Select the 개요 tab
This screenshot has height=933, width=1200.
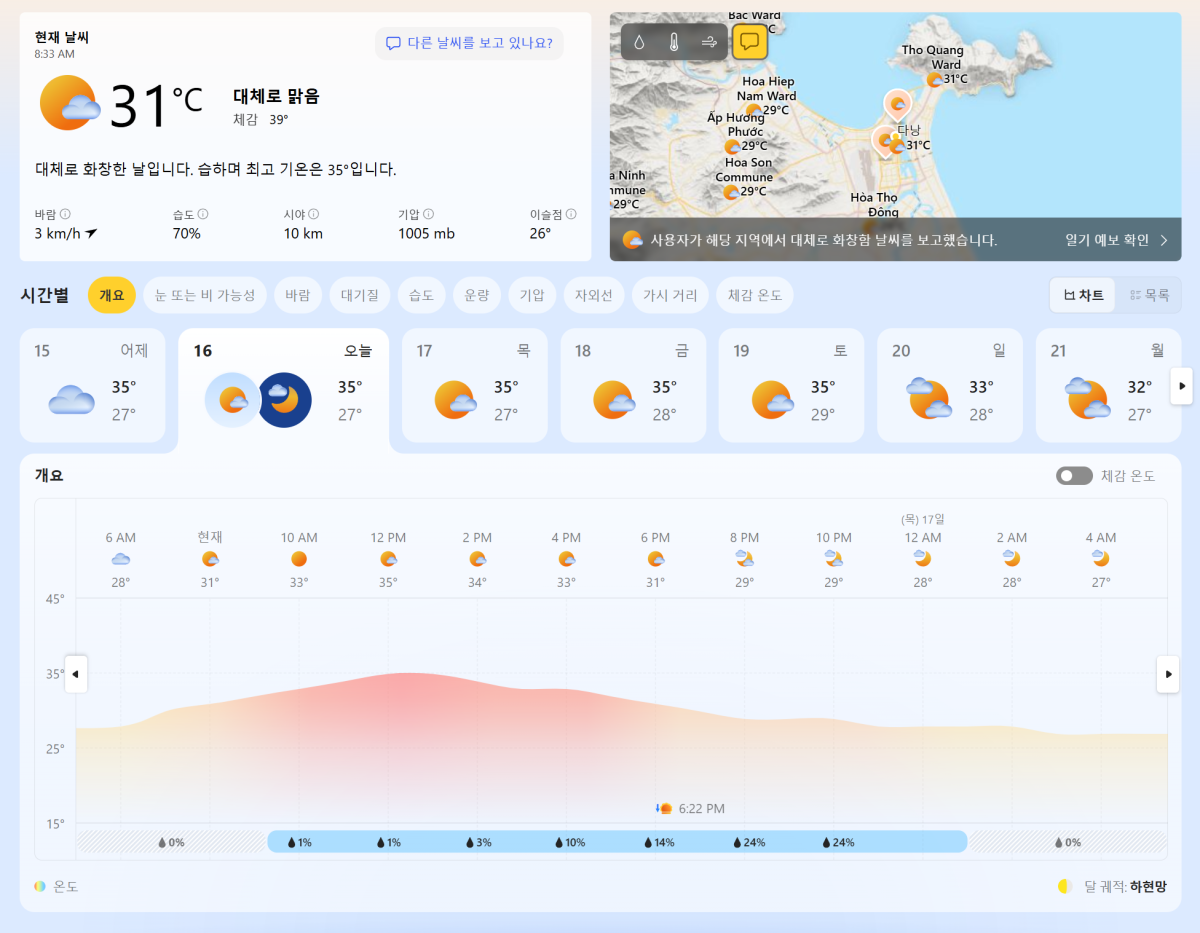coord(111,295)
